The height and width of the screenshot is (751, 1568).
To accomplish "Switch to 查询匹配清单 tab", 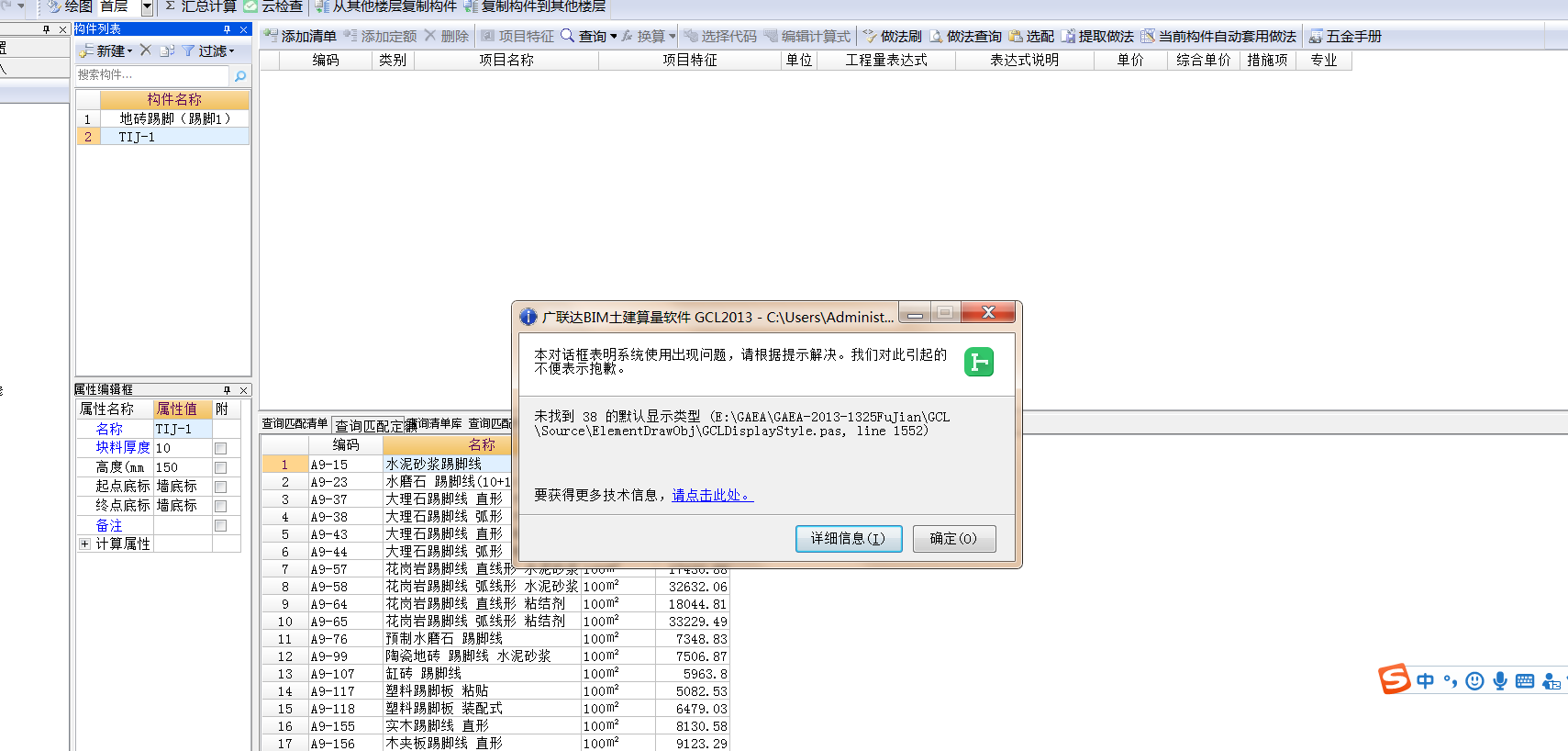I will click(x=295, y=423).
